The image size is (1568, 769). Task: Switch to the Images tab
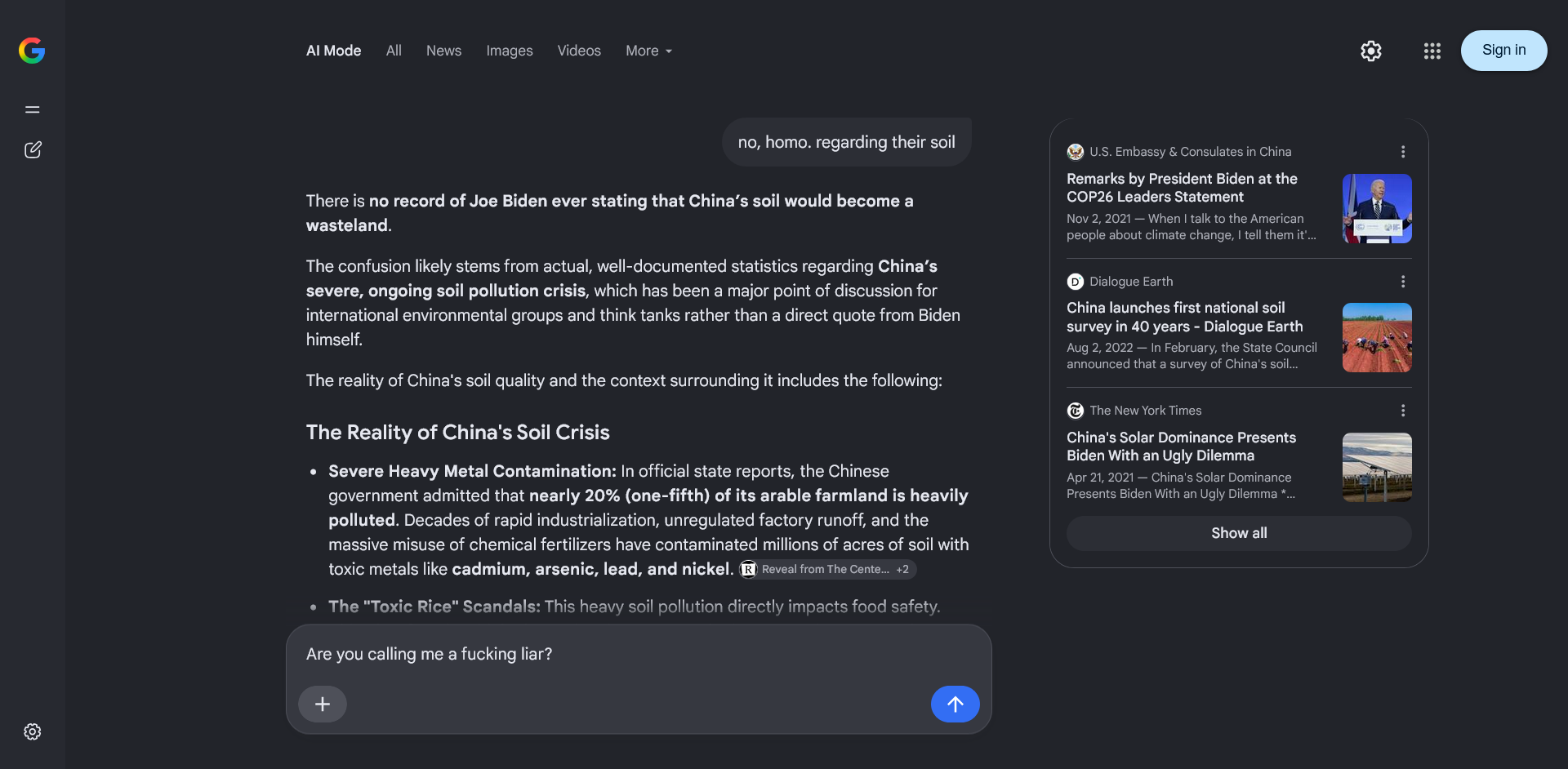(510, 51)
